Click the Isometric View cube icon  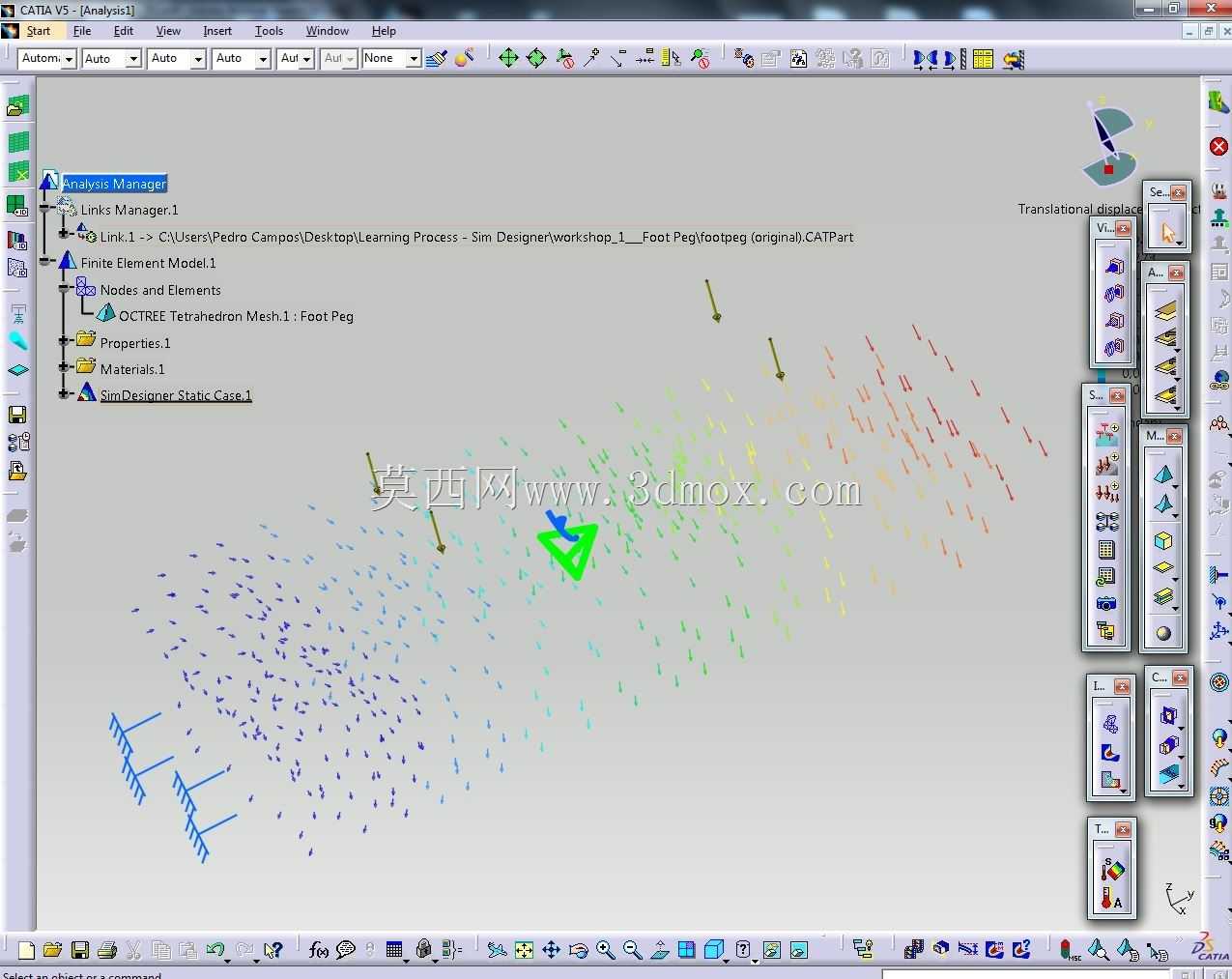[713, 950]
